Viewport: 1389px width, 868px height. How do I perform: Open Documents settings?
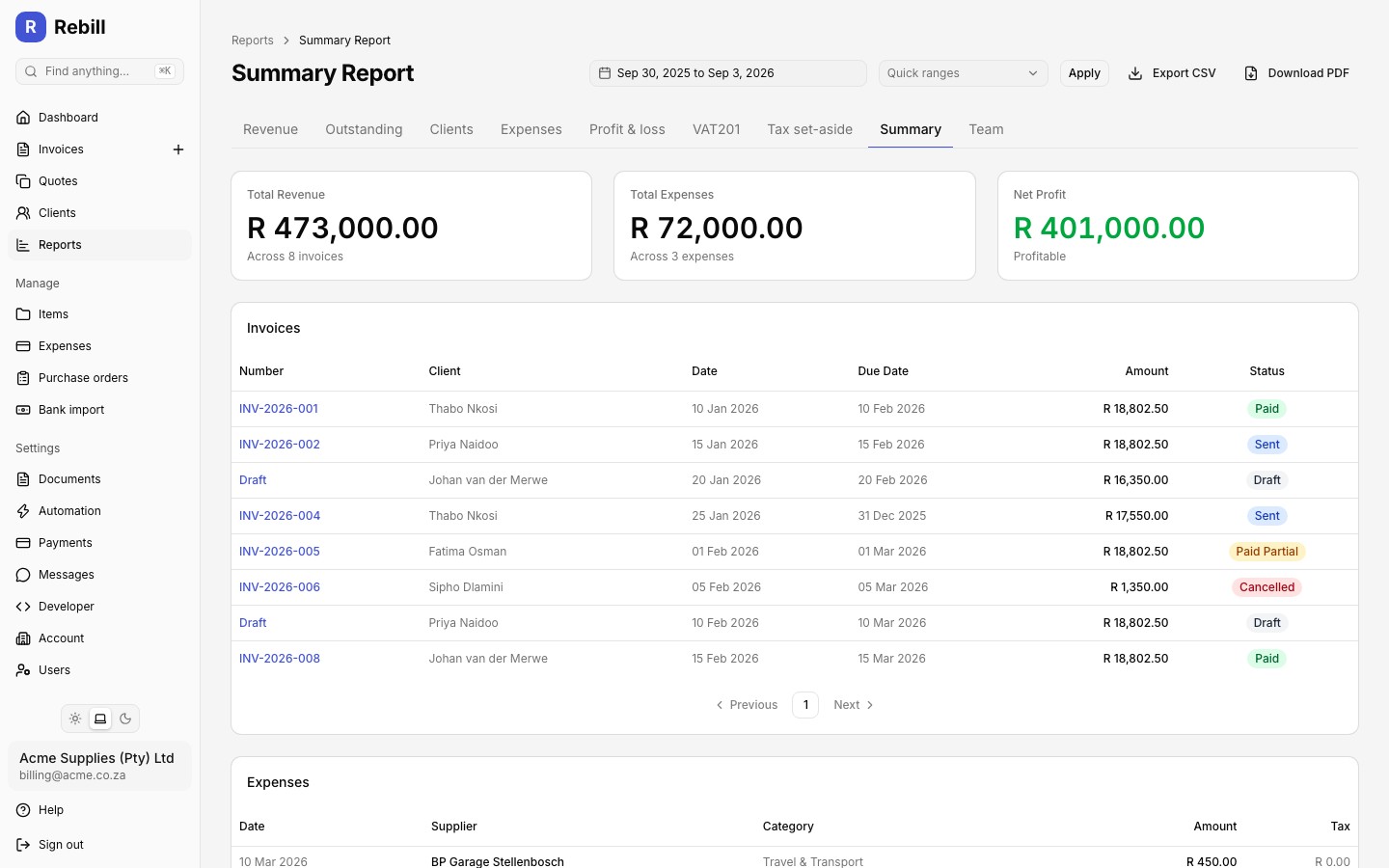[99, 479]
